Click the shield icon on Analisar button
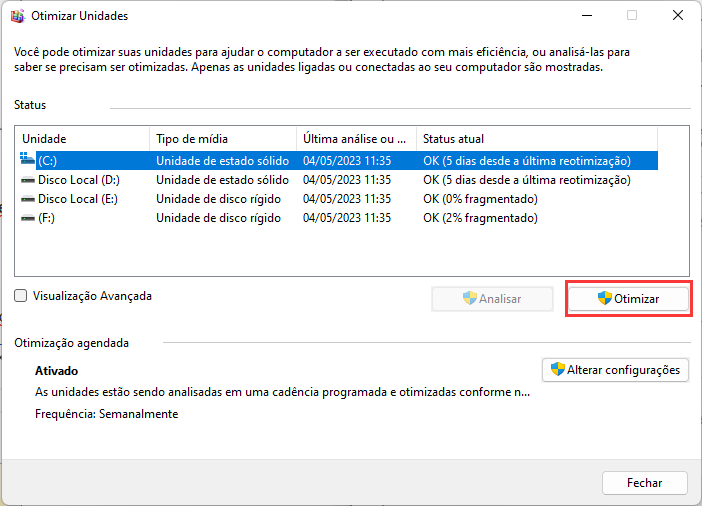The height and width of the screenshot is (506, 702). [x=469, y=298]
